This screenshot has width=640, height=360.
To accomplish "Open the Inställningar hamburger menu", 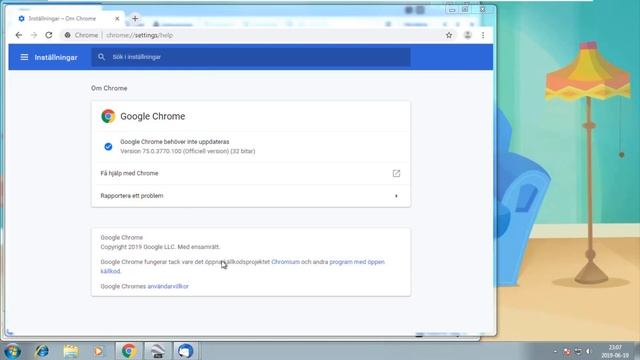I will [24, 57].
